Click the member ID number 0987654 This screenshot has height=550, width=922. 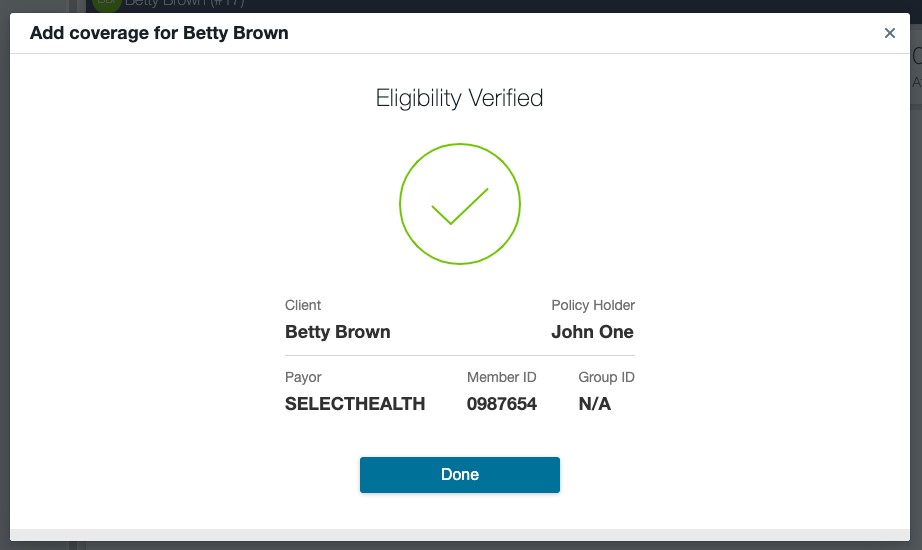pyautogui.click(x=502, y=404)
